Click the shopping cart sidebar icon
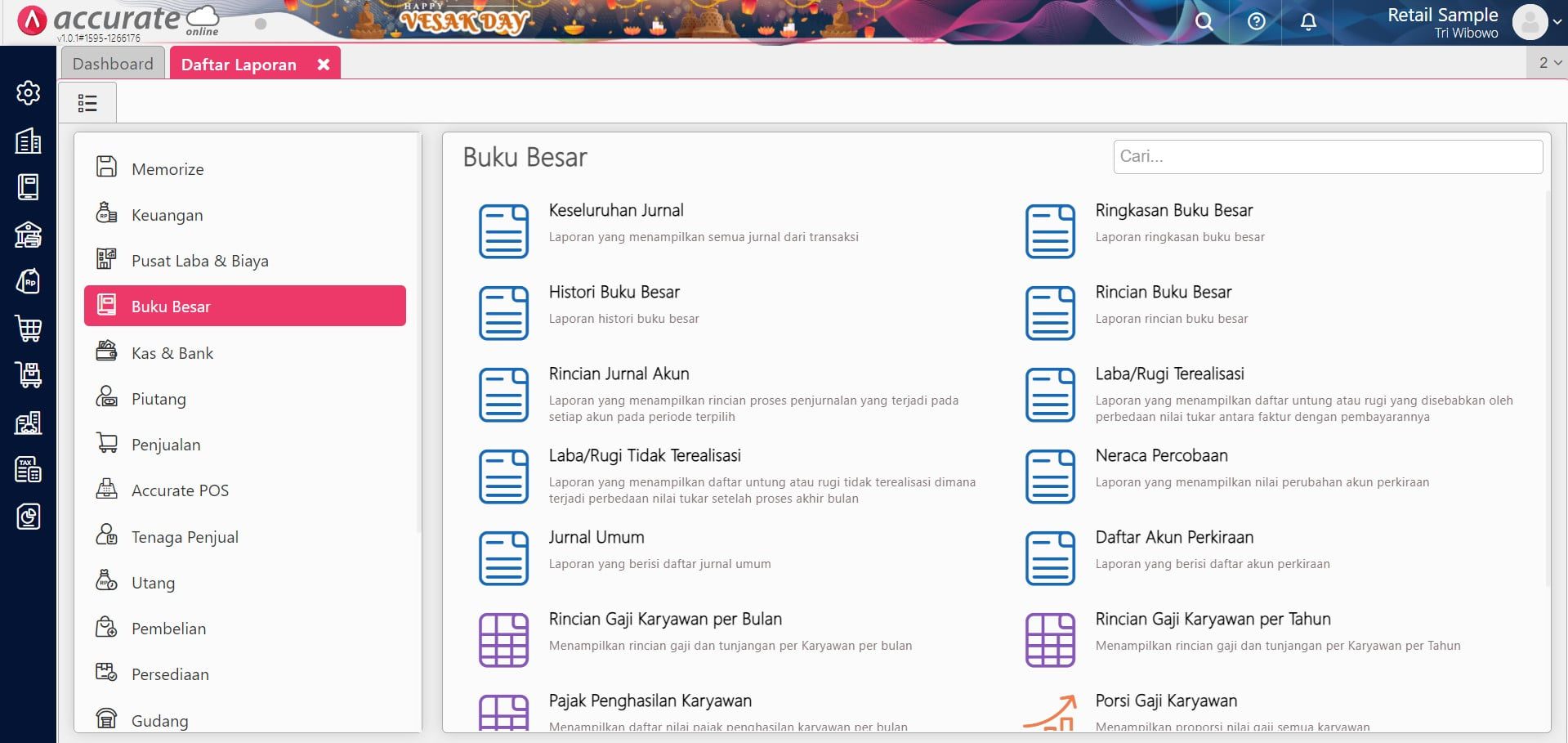This screenshot has width=1568, height=743. [x=29, y=329]
